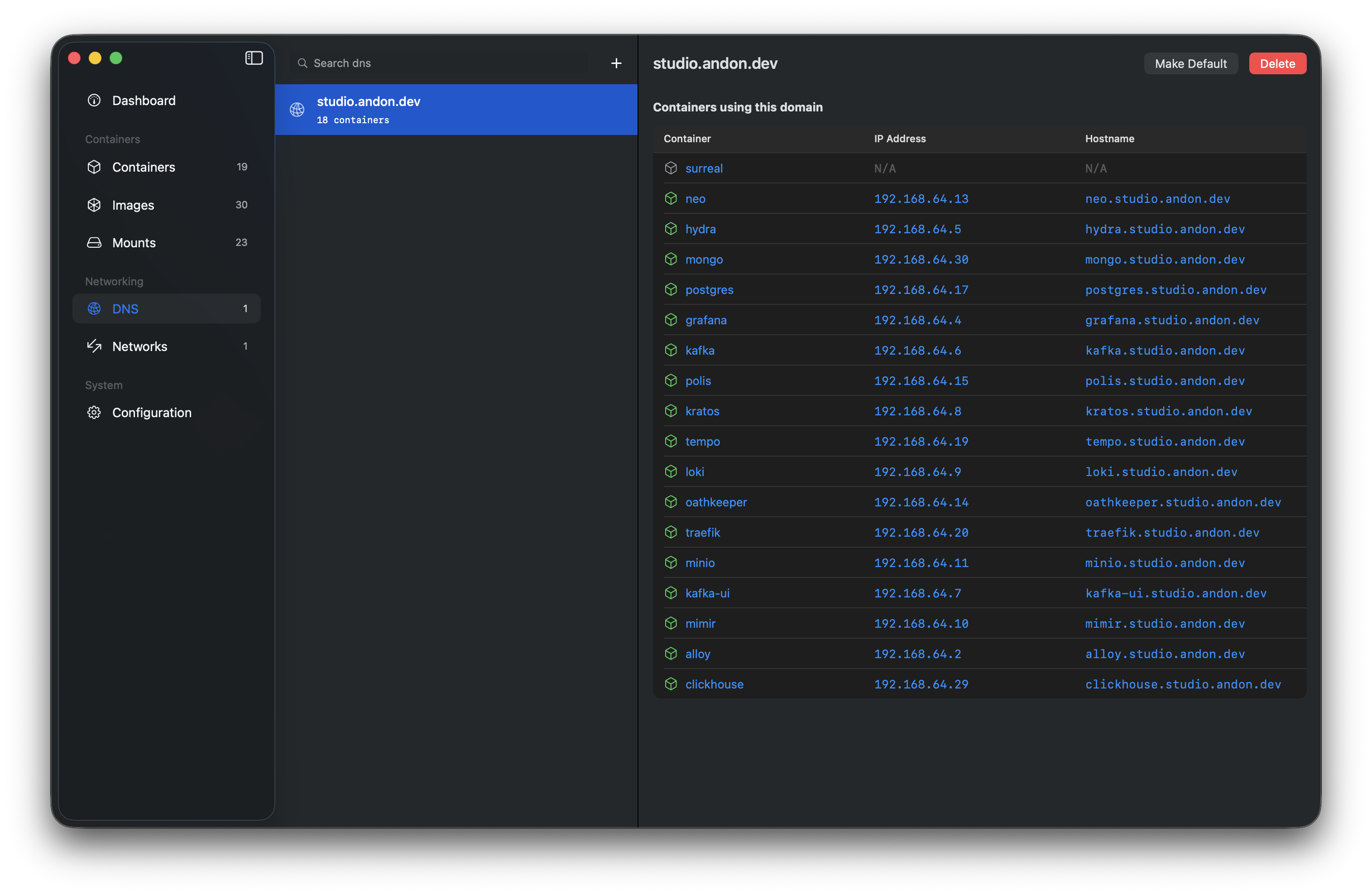1372x895 pixels.
Task: Click the Configuration gear icon
Action: point(94,412)
